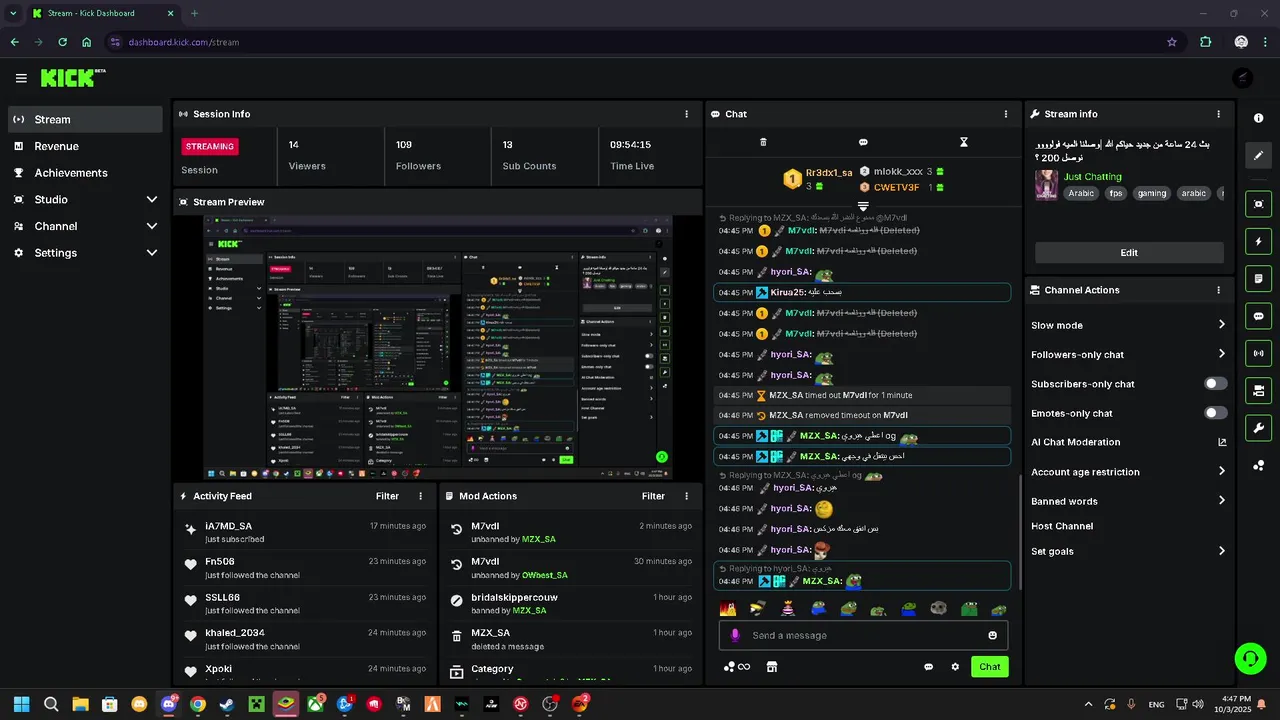Click the speech bubble icon under Chat title
The width and height of the screenshot is (1280, 720).
pyautogui.click(x=863, y=142)
